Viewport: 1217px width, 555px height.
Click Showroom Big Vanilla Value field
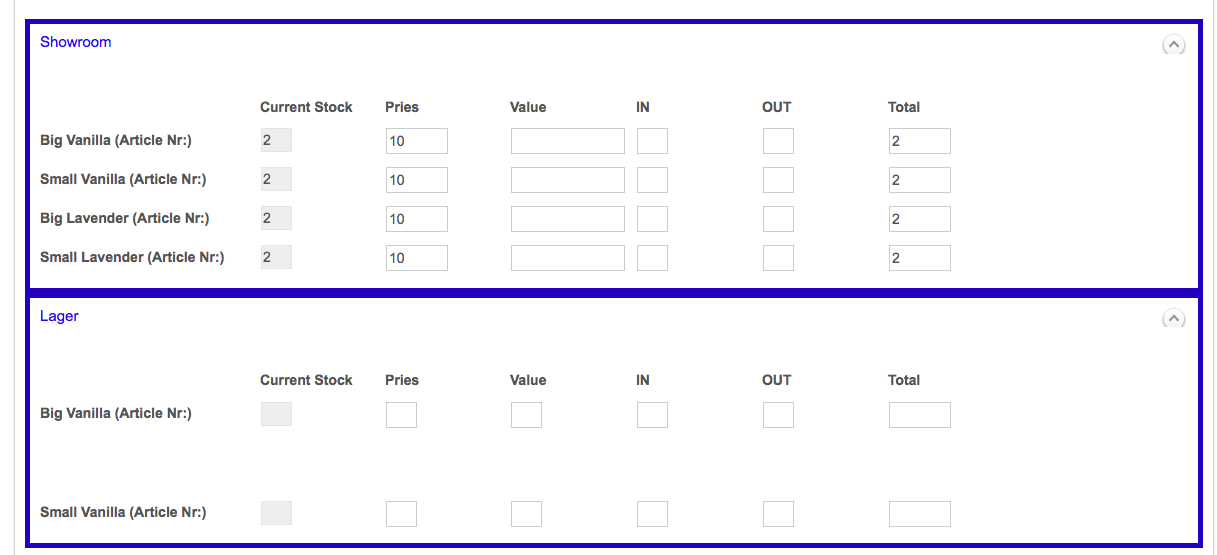tap(567, 141)
